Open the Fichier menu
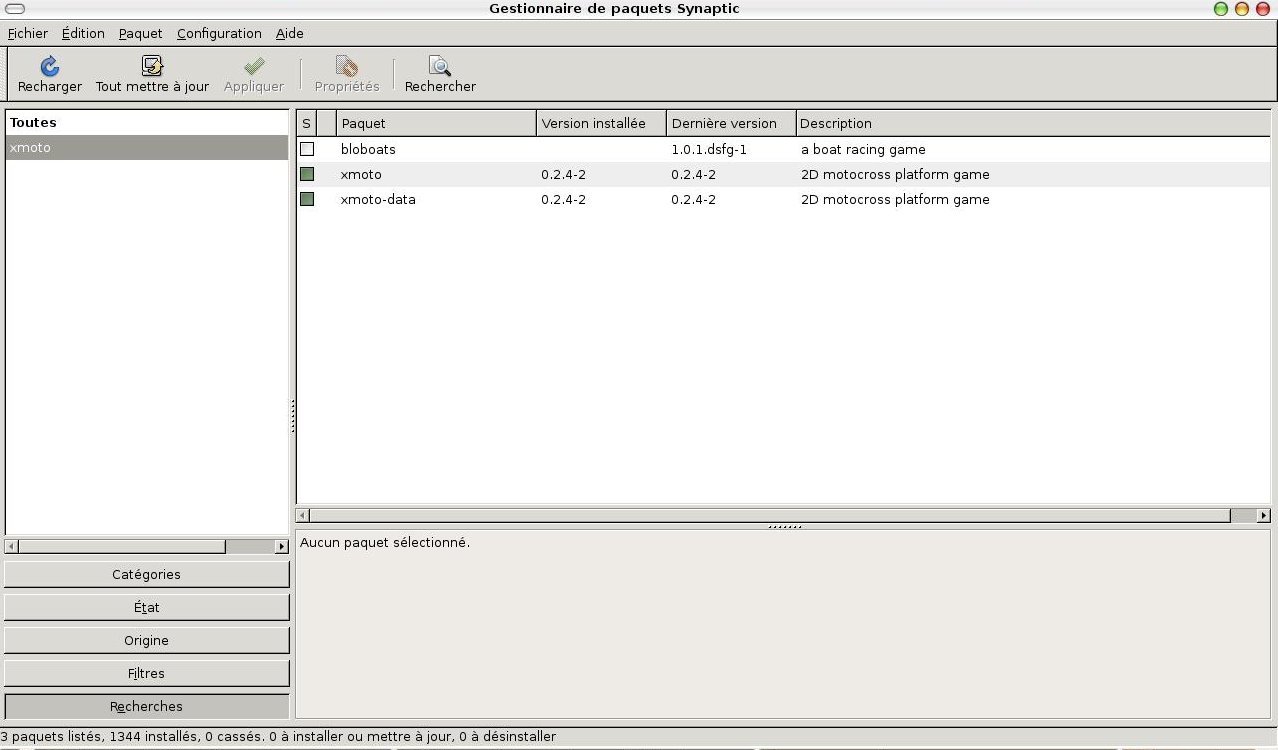This screenshot has width=1278, height=750. coord(28,33)
